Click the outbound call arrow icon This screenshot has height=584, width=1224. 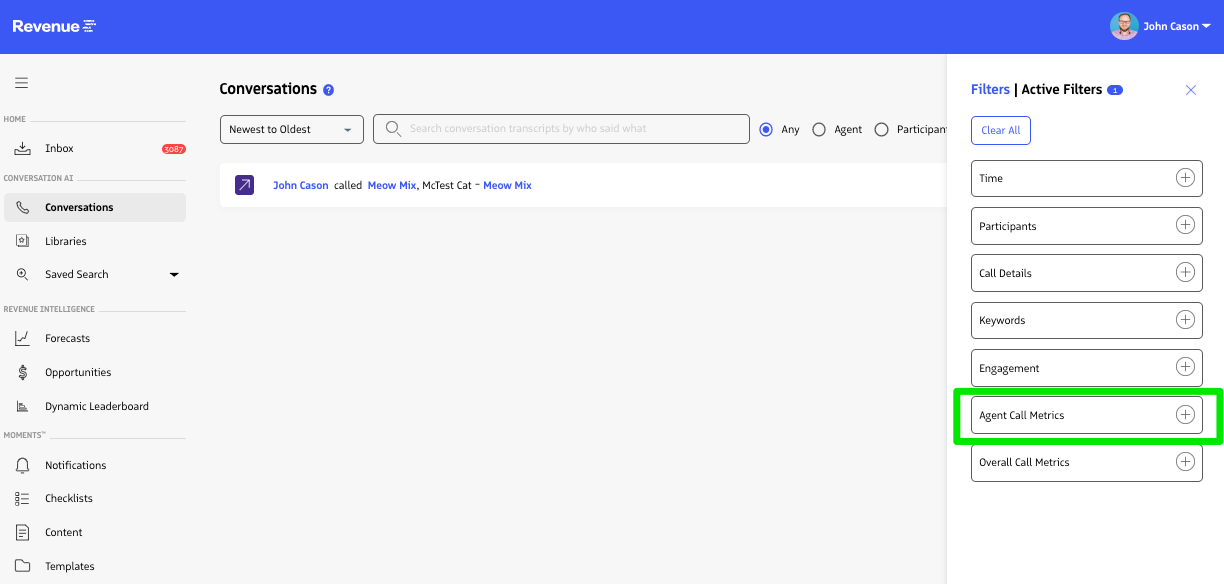[245, 185]
